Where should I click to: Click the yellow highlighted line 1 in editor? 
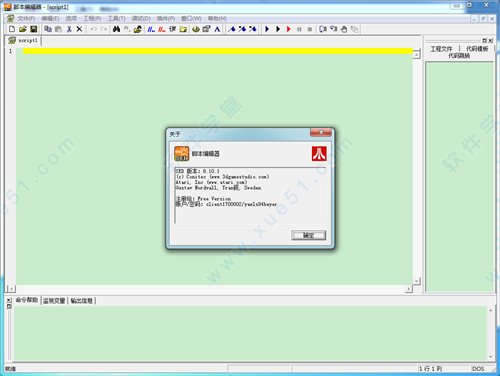coord(218,51)
